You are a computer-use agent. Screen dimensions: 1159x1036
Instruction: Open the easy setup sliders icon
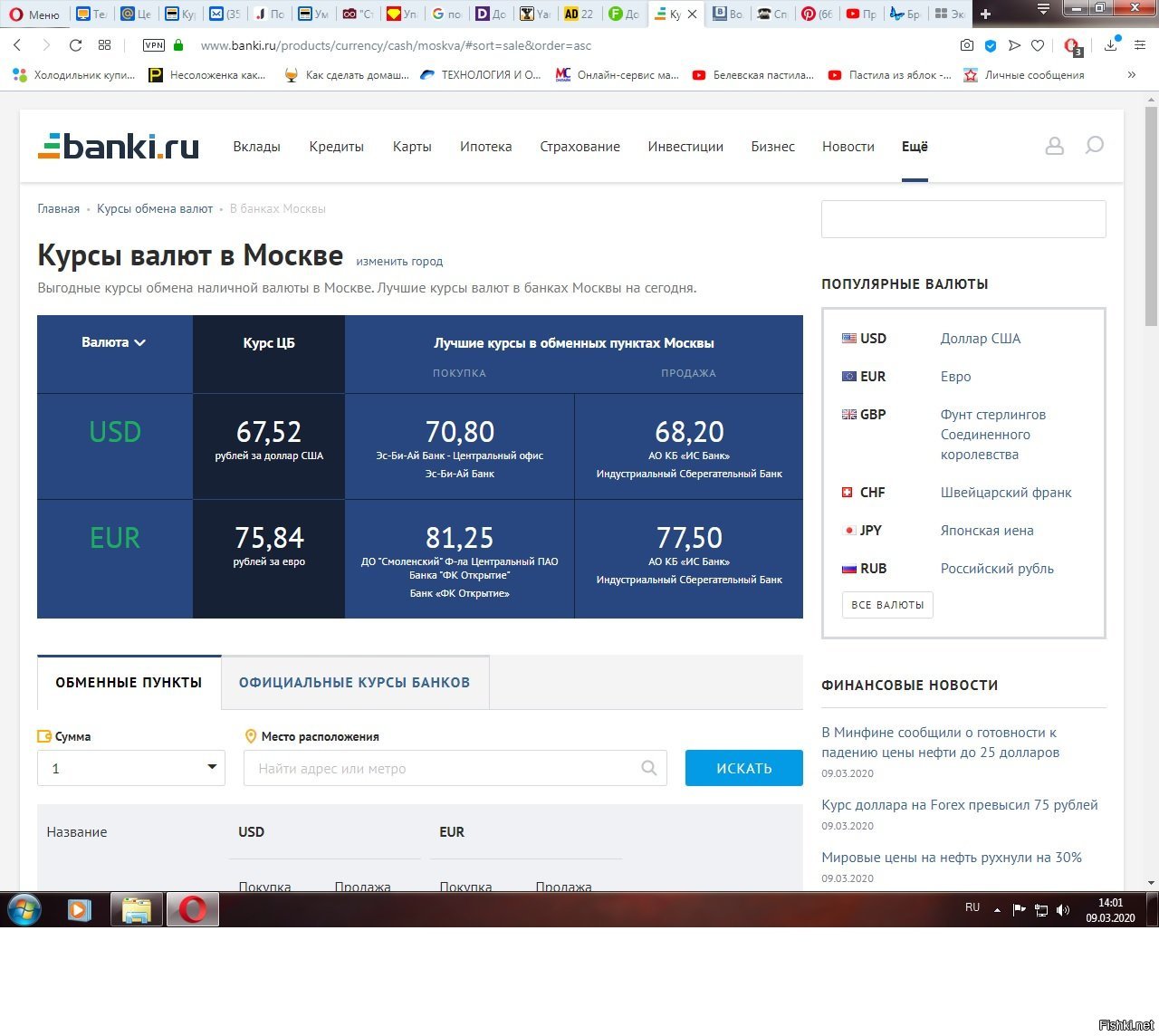[1139, 45]
